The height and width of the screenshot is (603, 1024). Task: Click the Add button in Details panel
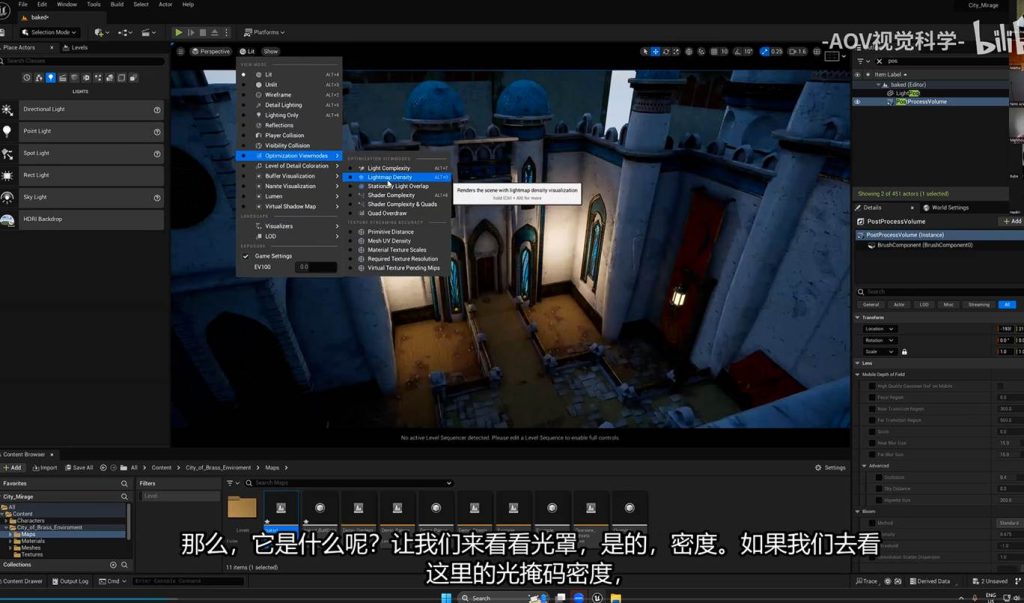click(1011, 221)
